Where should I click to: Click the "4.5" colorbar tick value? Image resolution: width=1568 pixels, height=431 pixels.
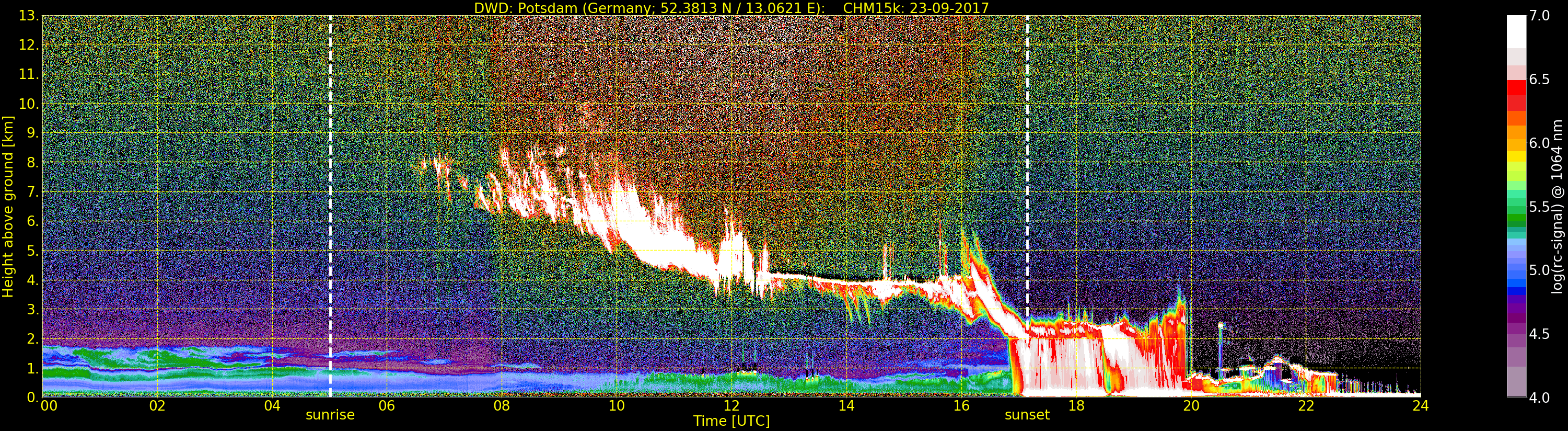[x=1540, y=335]
